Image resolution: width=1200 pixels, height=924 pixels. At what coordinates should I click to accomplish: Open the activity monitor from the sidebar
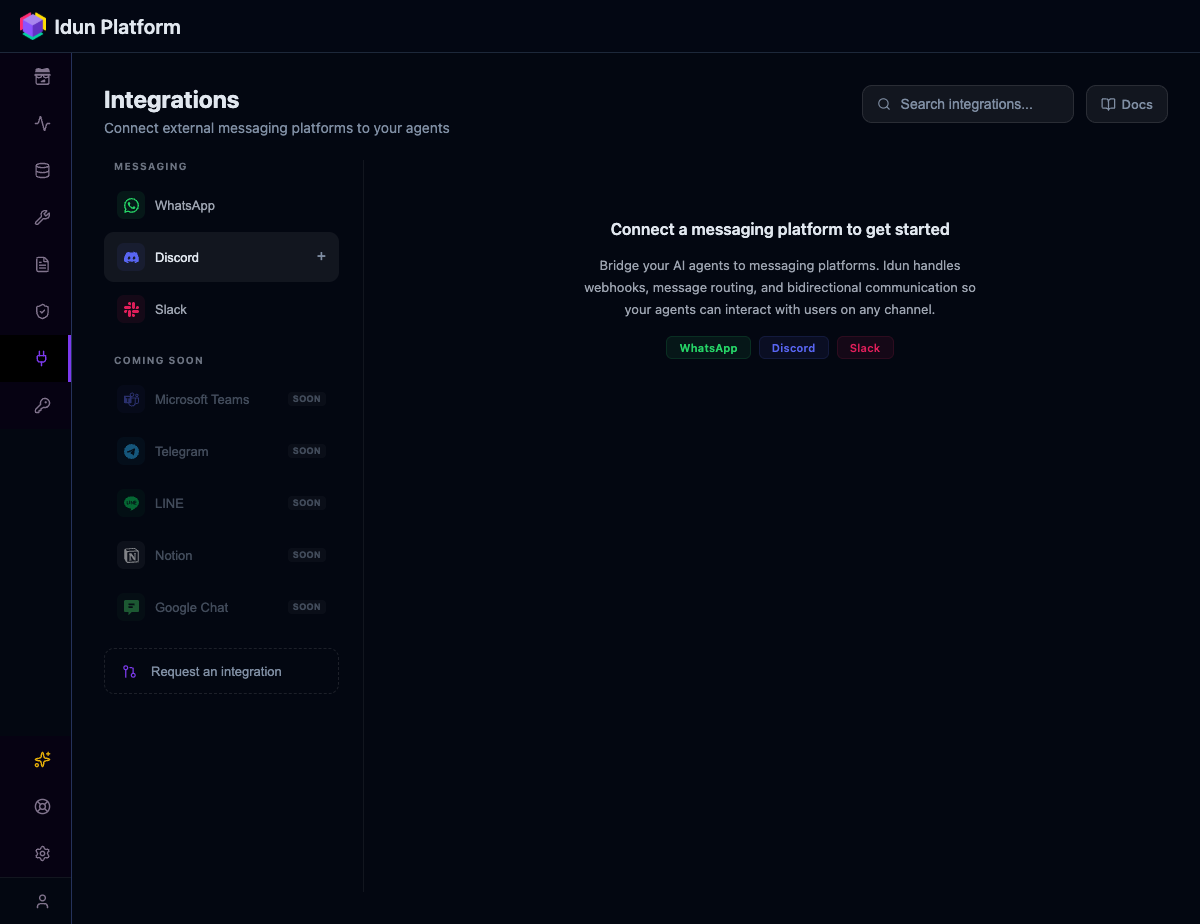pos(42,123)
